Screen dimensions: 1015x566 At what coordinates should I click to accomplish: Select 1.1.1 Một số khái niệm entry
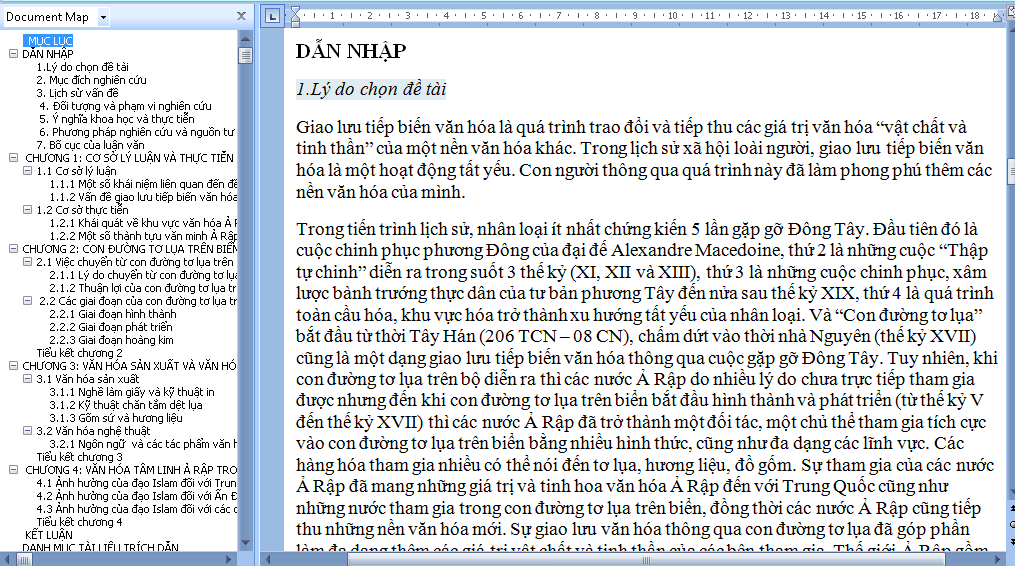pos(143,184)
